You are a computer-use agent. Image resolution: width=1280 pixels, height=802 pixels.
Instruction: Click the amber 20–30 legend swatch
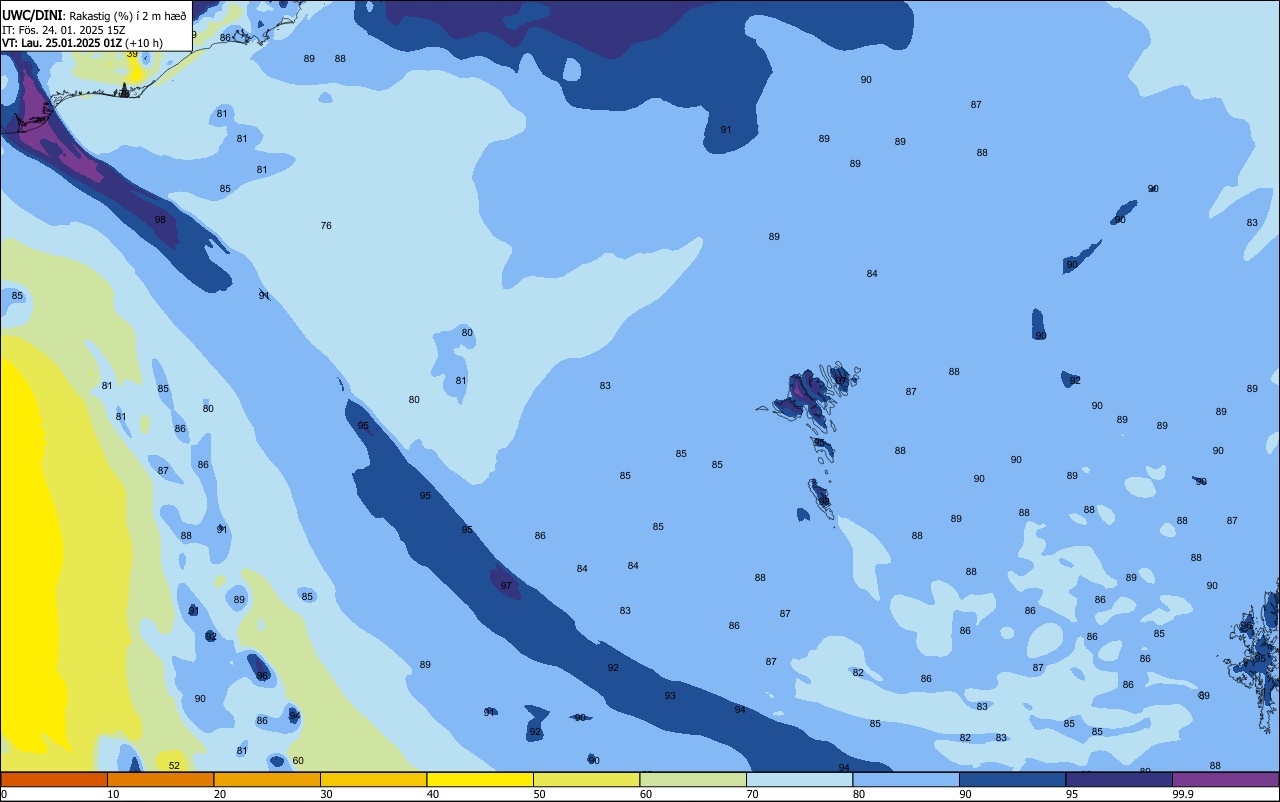coord(267,779)
